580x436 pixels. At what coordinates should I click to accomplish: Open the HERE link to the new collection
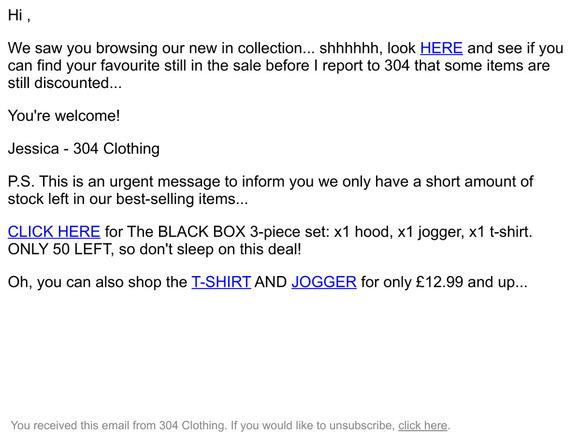click(x=441, y=48)
